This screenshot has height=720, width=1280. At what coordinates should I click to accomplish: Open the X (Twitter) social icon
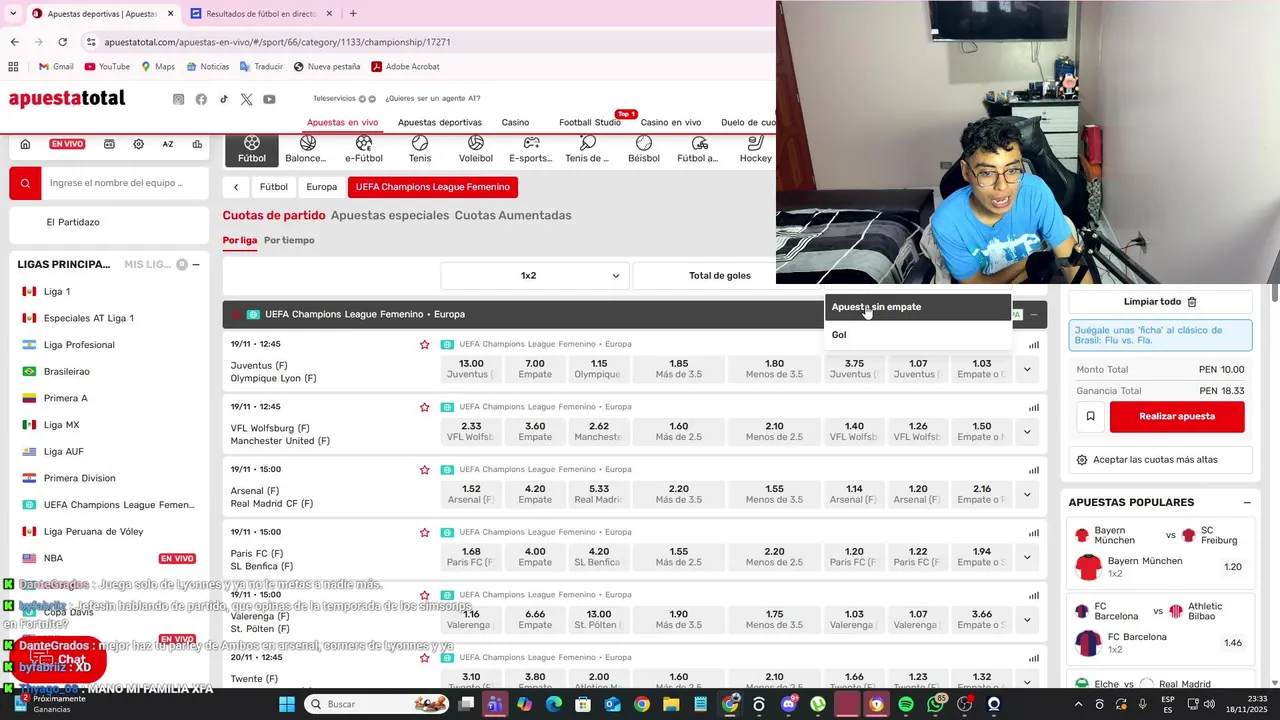point(246,99)
